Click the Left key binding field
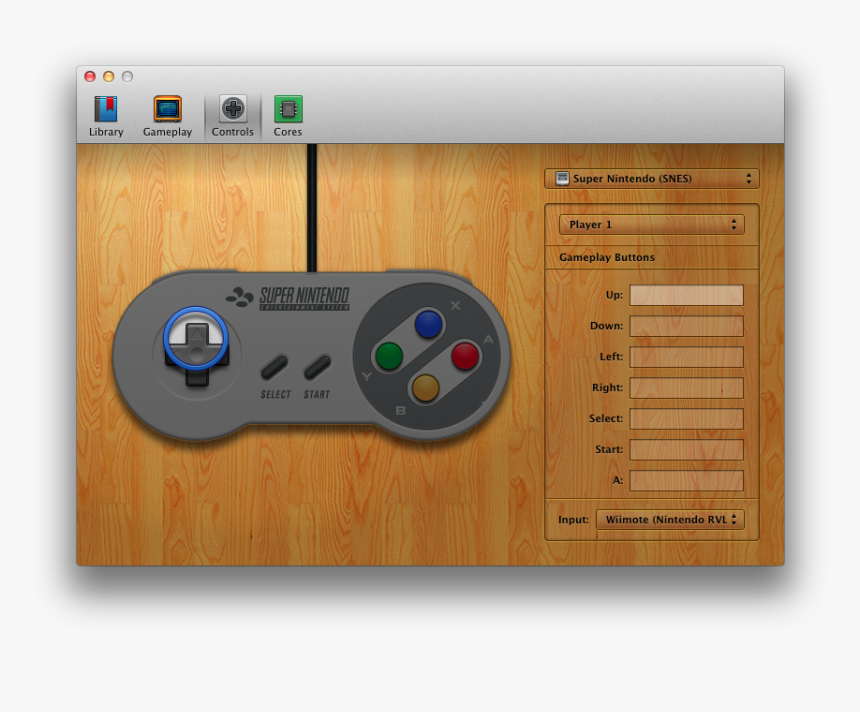Viewport: 860px width, 712px height. (x=686, y=357)
